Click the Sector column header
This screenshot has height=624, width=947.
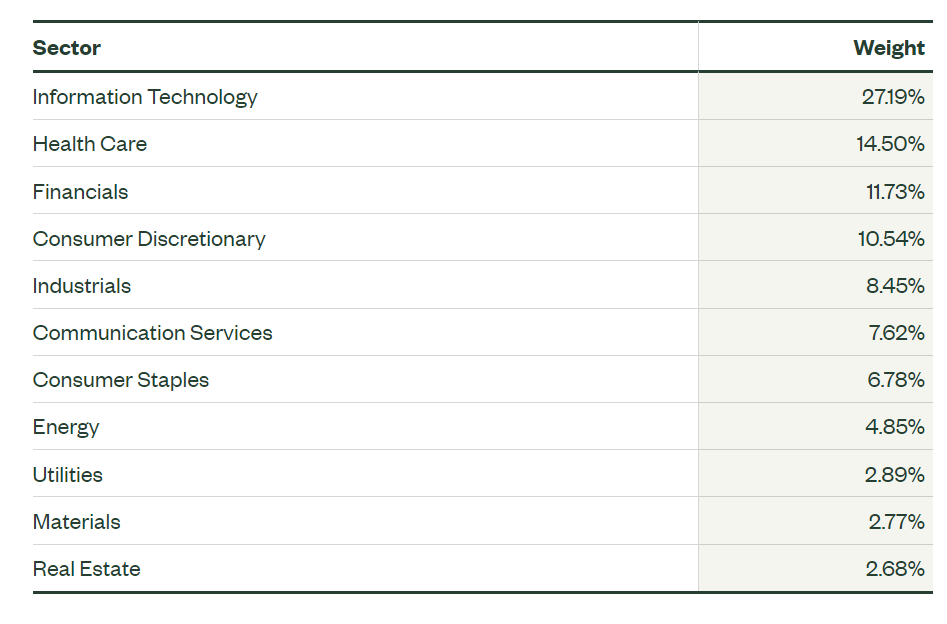(66, 48)
